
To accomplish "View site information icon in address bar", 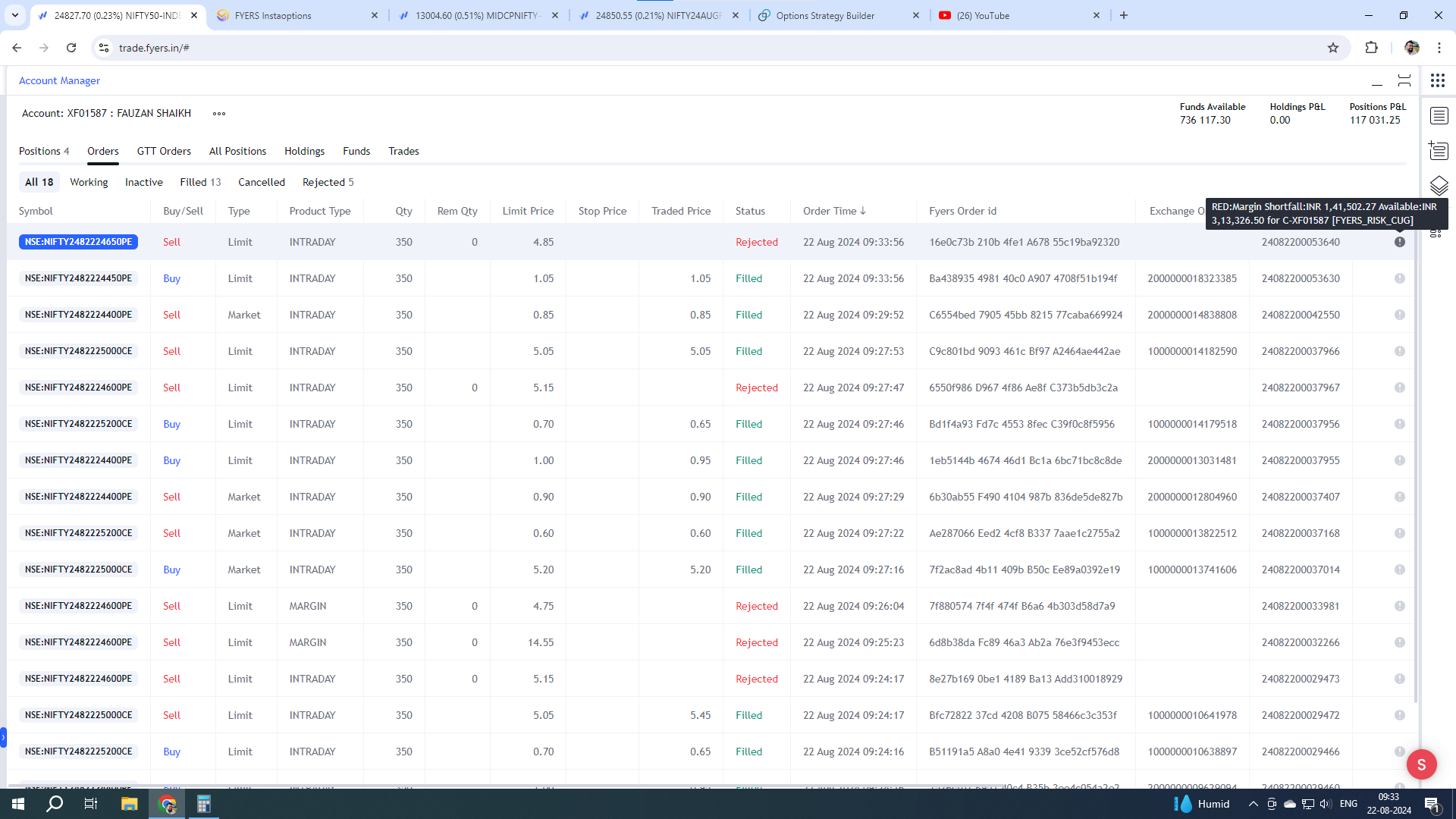I will pyautogui.click(x=104, y=48).
